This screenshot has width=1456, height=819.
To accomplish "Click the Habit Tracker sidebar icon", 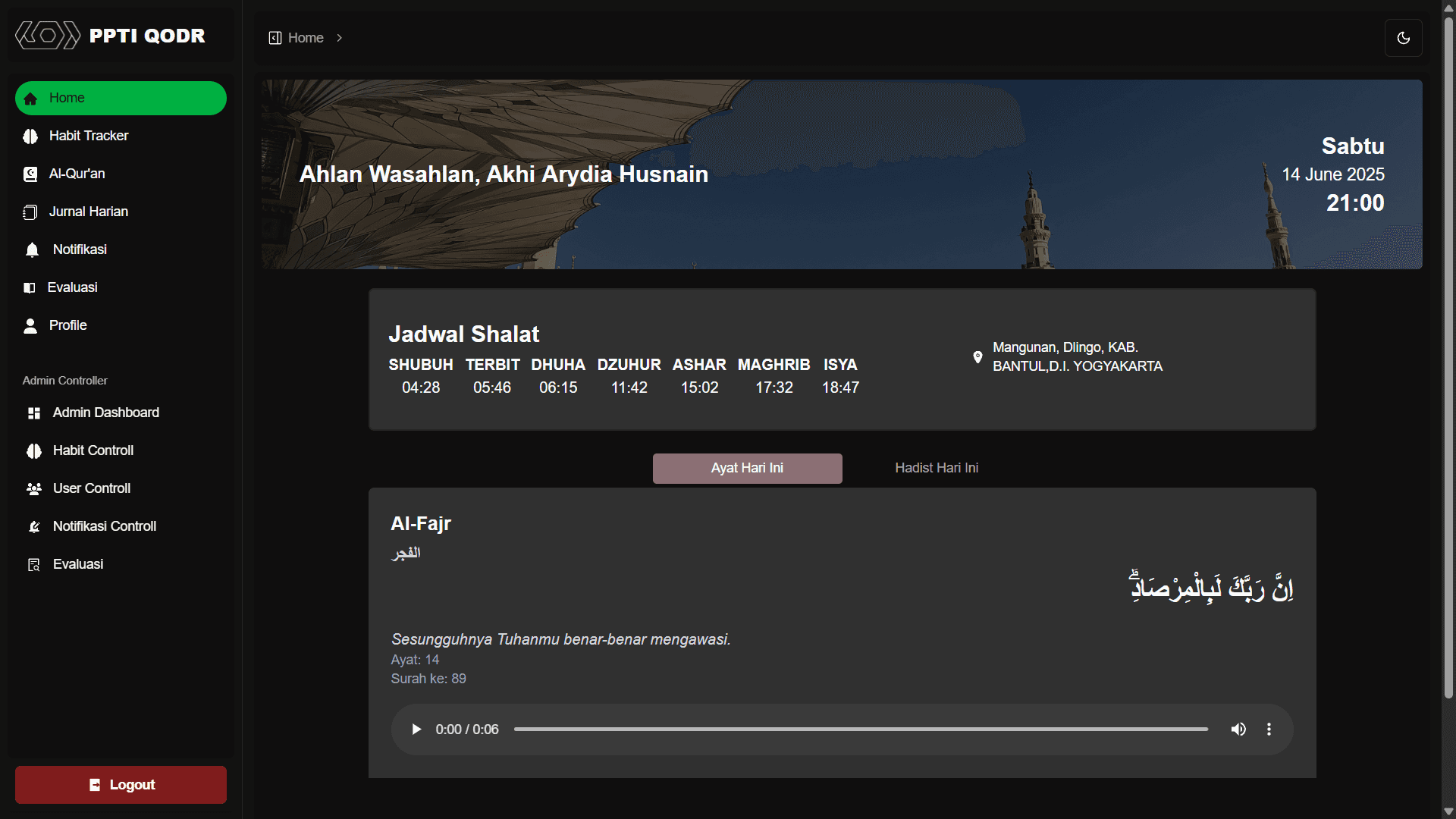I will [30, 136].
